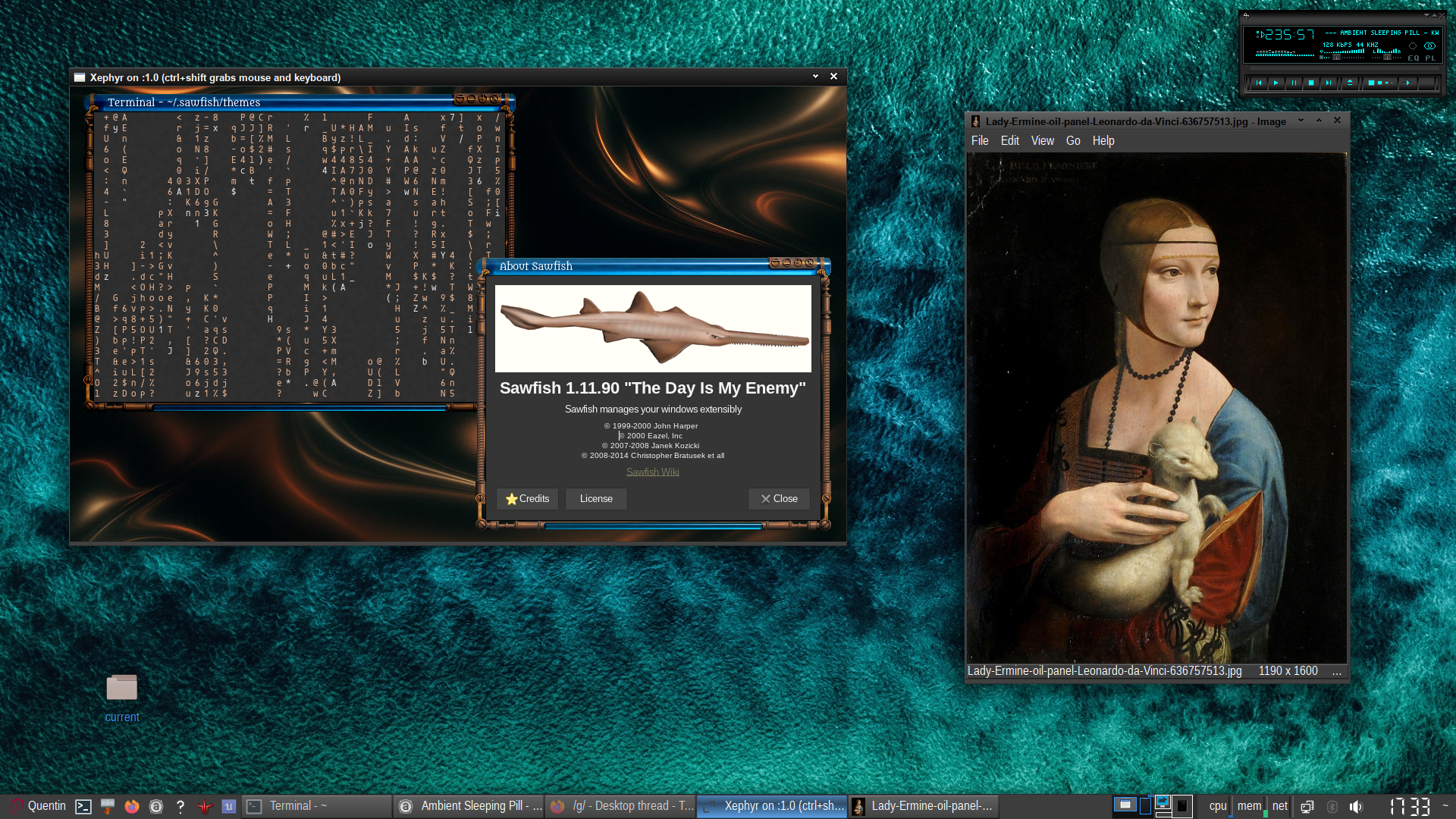Click the question mark help launcher

[180, 806]
